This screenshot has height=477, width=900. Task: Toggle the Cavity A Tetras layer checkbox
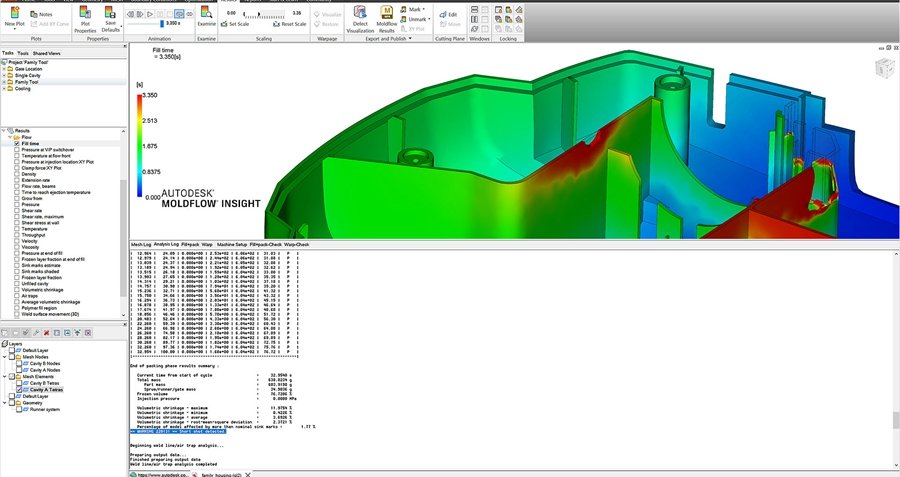[19, 390]
